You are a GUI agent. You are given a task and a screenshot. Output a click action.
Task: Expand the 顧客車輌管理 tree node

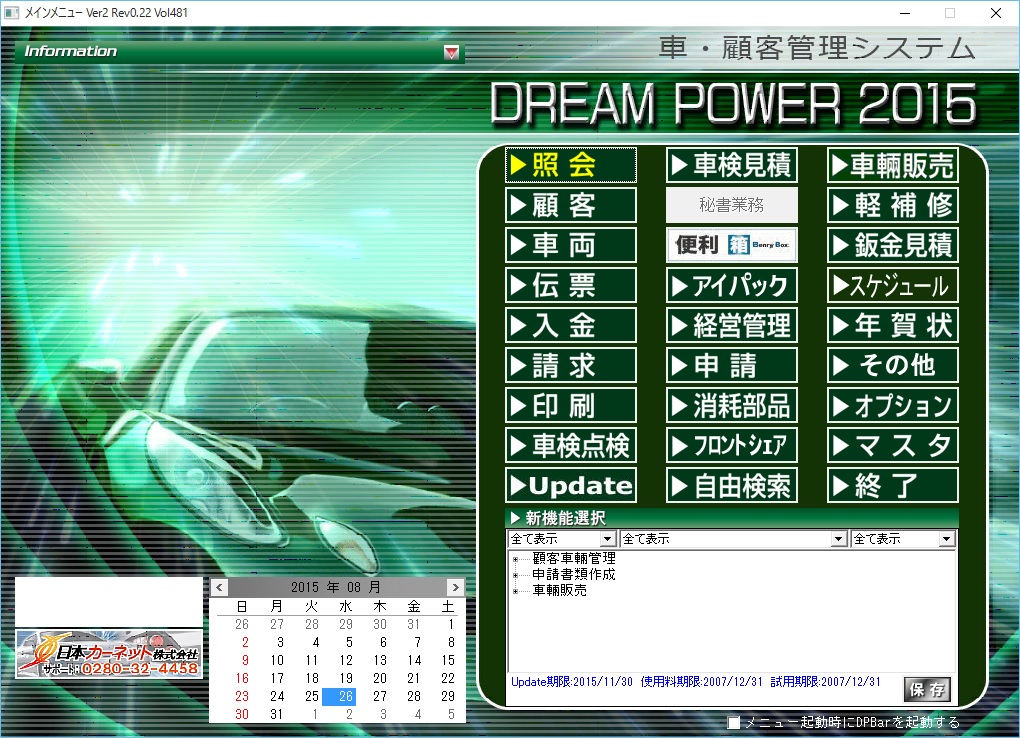[x=515, y=559]
